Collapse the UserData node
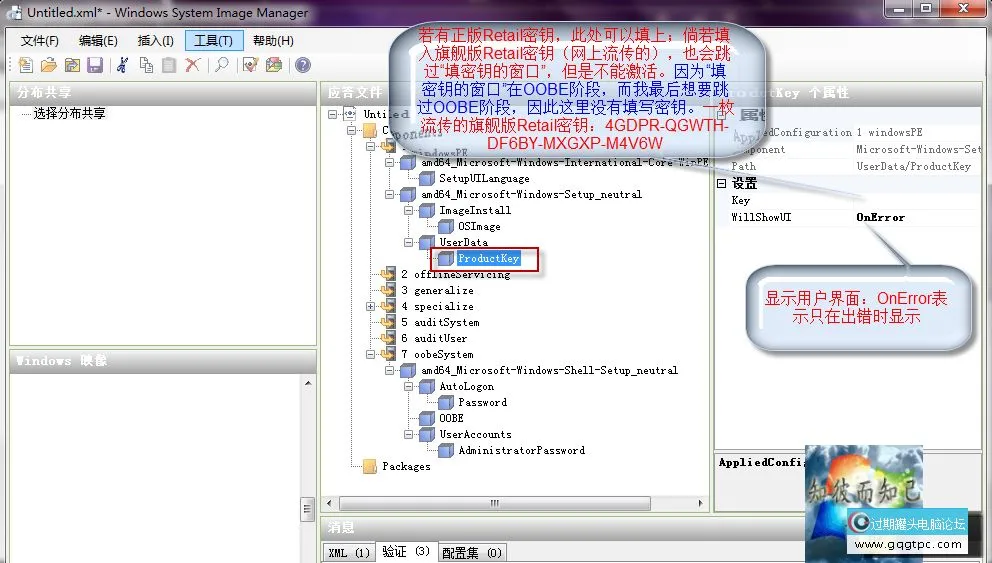 point(409,242)
